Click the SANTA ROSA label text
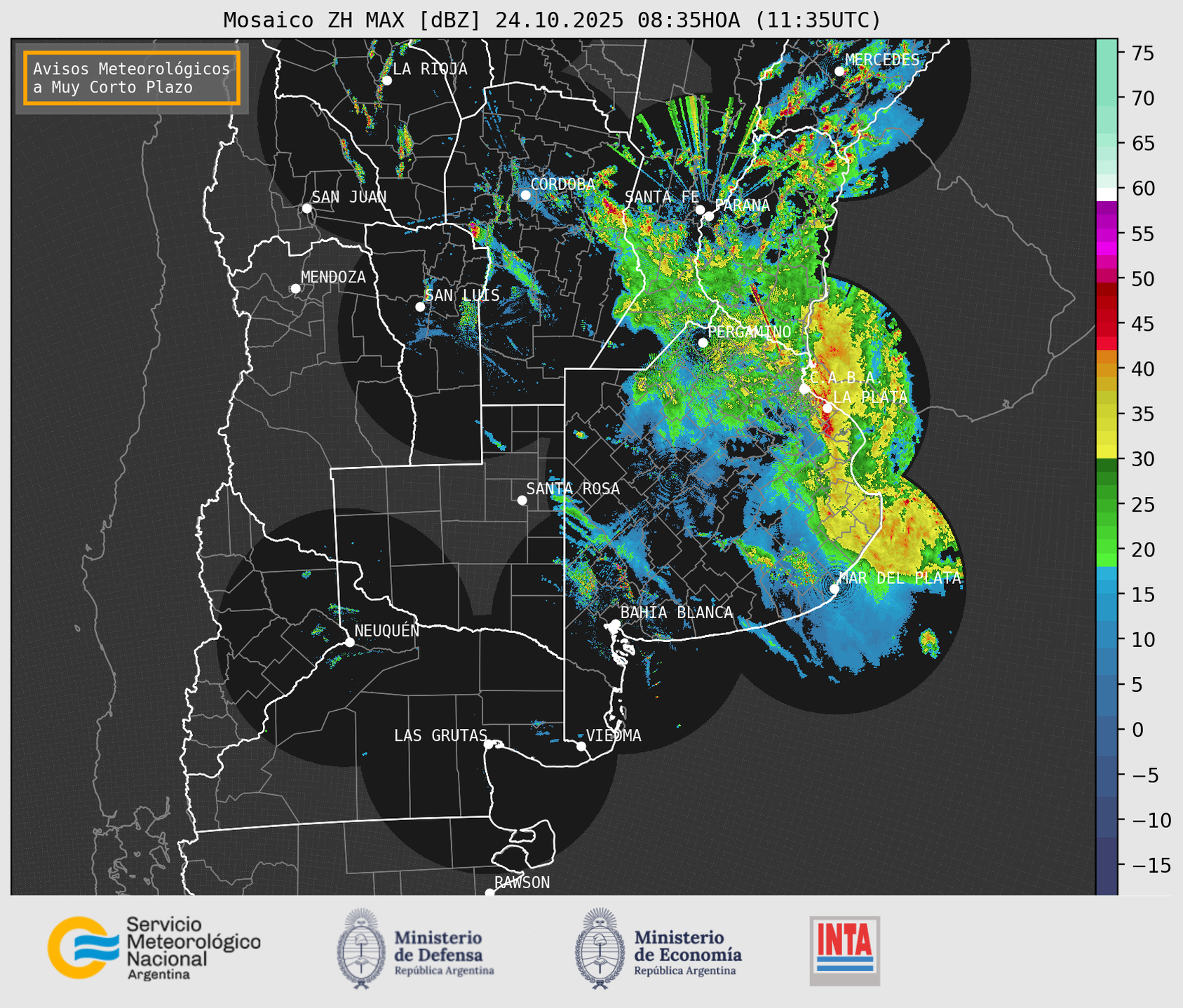Image resolution: width=1183 pixels, height=1008 pixels. [x=573, y=489]
